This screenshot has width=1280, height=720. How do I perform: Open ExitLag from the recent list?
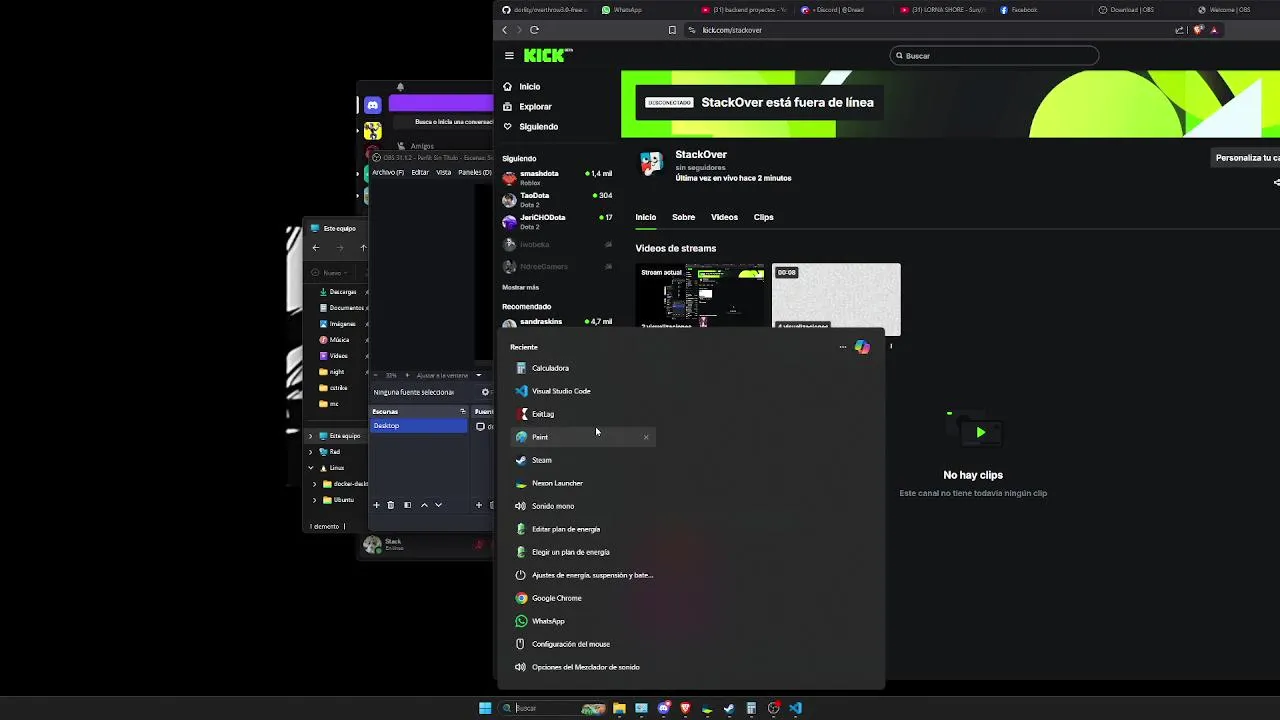tap(583, 414)
